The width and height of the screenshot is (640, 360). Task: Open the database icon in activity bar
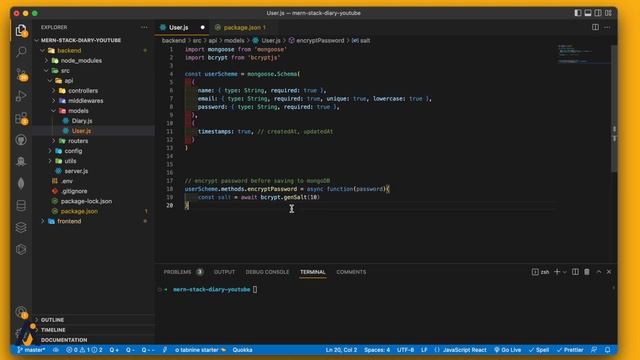(x=21, y=205)
